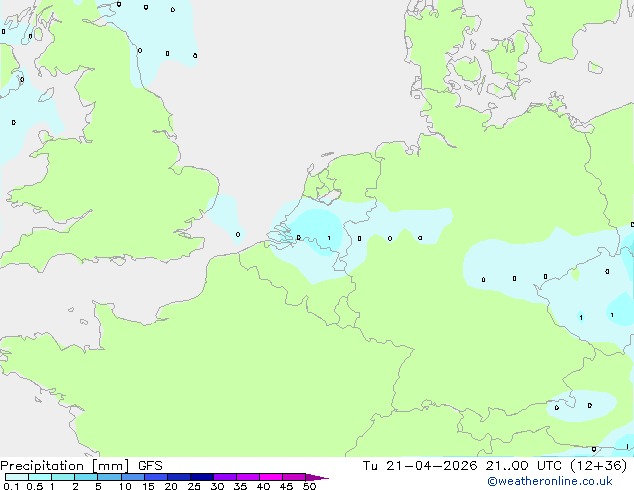Select the '15' legend scale label
Screen dimensions: 634x490
point(148,486)
